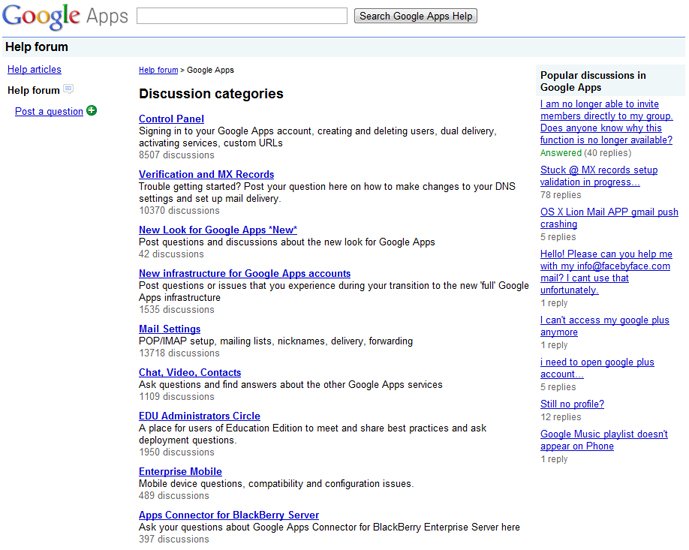Click the 13718 discussions count text
This screenshot has width=689, height=550.
pyautogui.click(x=179, y=353)
